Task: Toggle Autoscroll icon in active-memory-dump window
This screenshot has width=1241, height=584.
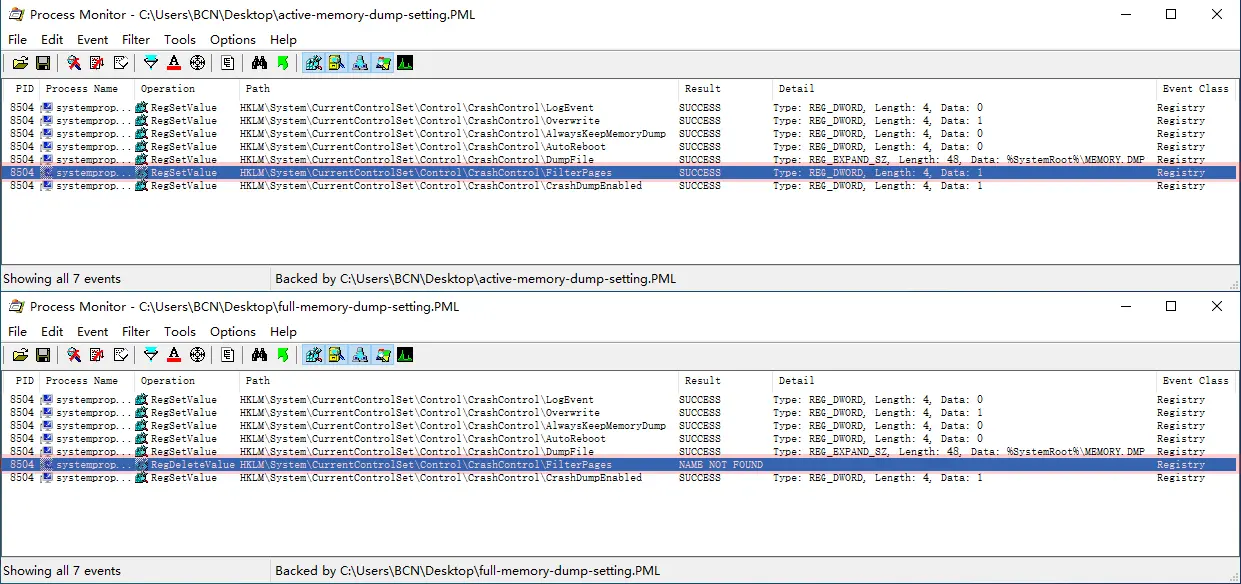Action: [97, 63]
